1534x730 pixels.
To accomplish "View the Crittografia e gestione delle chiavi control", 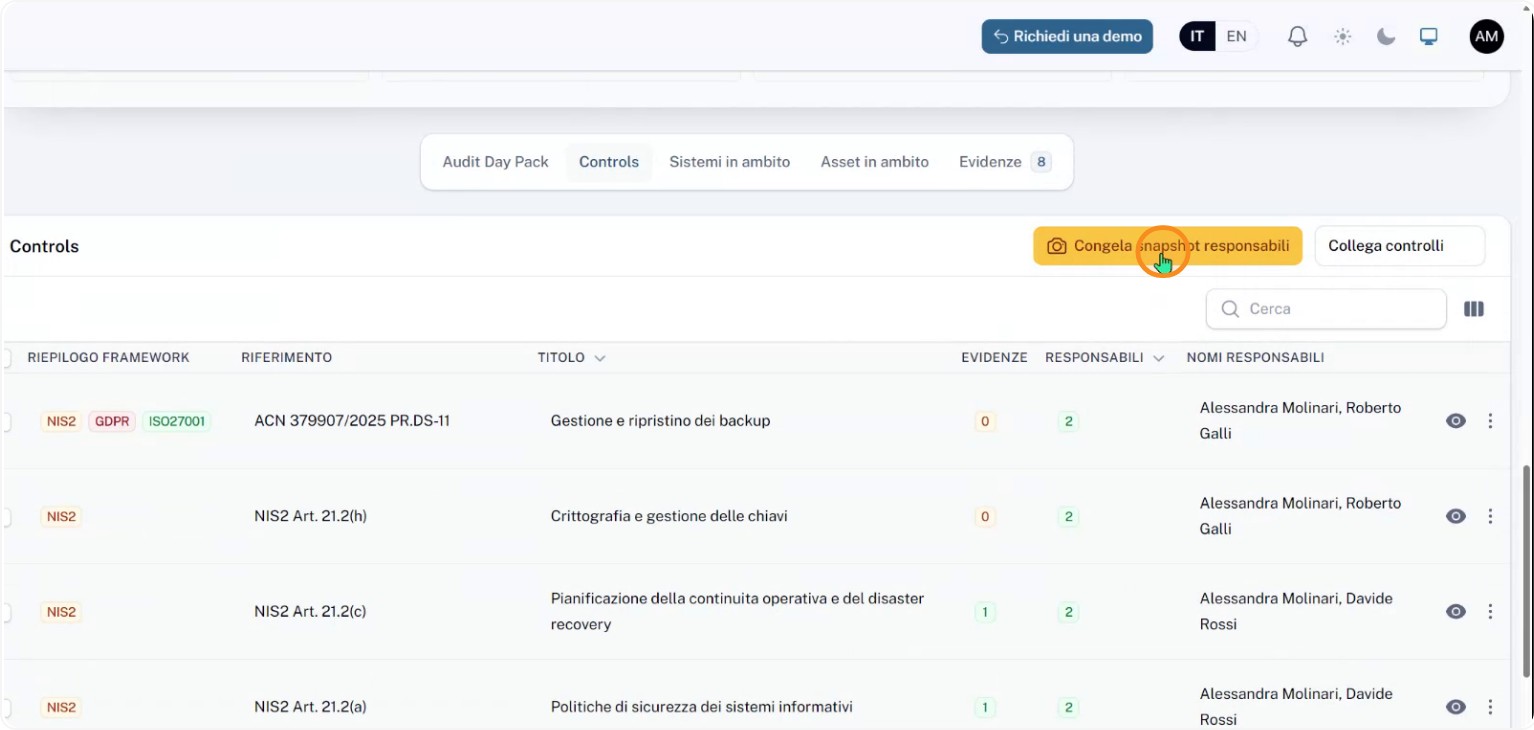I will pos(1456,516).
